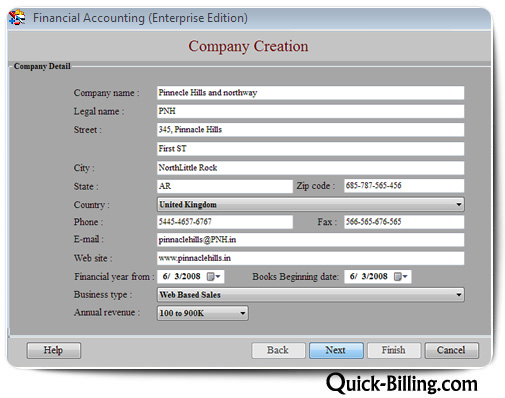Click the Help button

coord(54,350)
